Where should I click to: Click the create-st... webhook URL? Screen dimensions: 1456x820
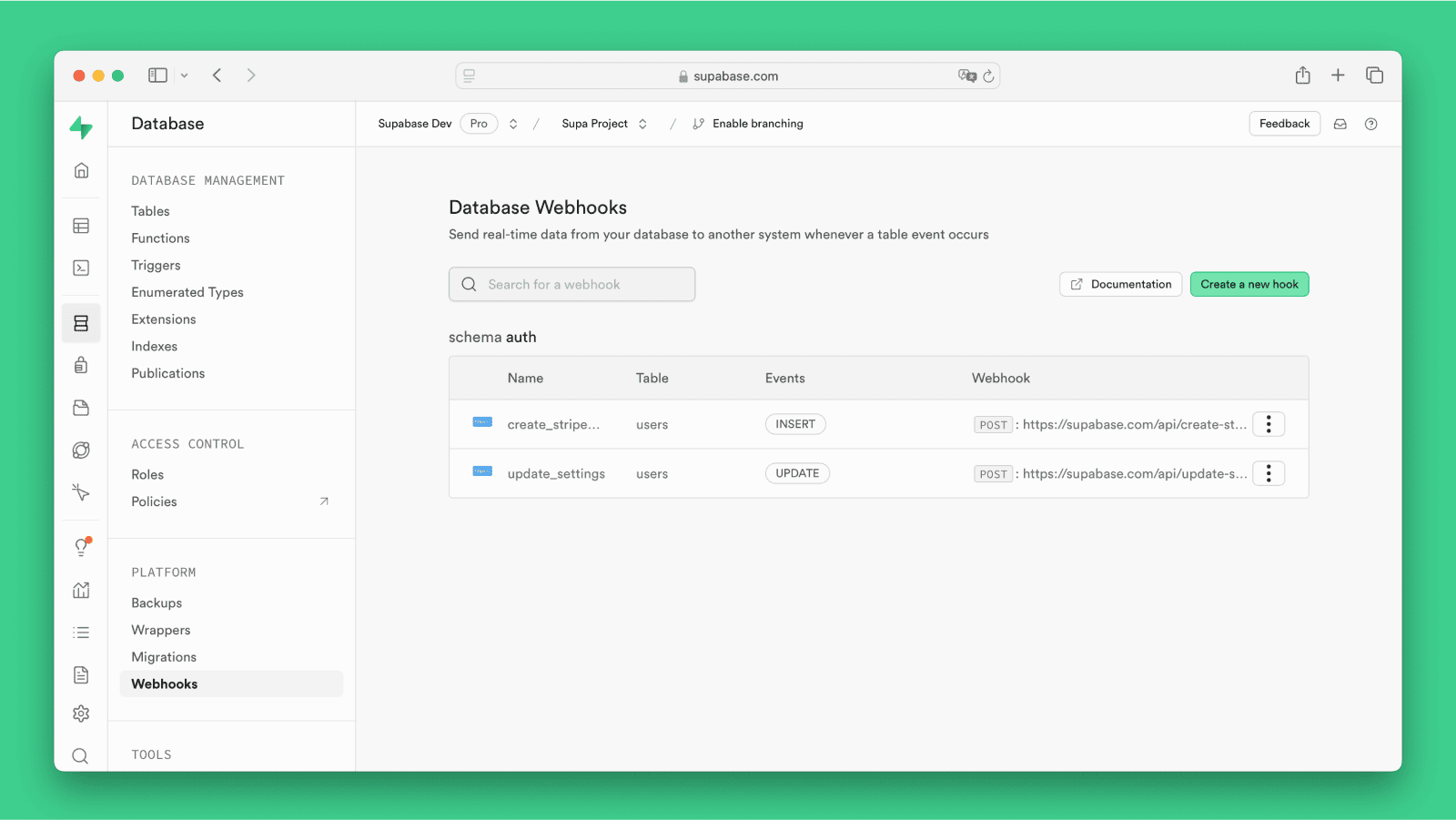[x=1134, y=425]
